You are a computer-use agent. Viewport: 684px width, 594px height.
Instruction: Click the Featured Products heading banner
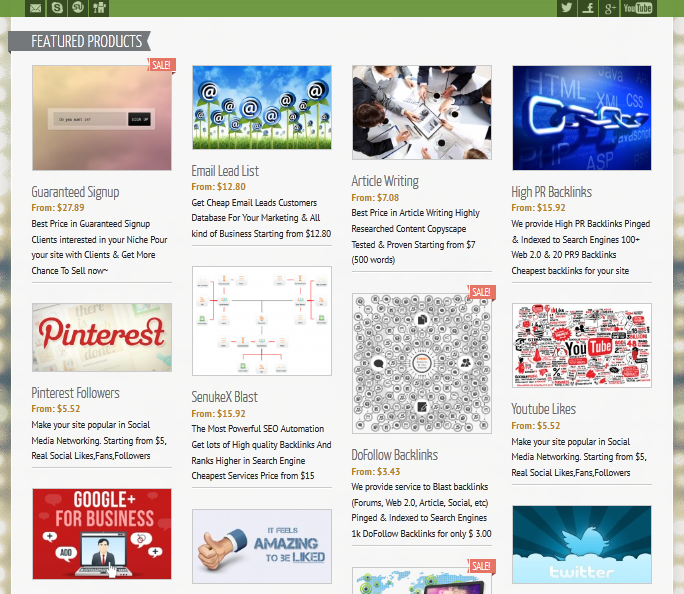pos(80,41)
